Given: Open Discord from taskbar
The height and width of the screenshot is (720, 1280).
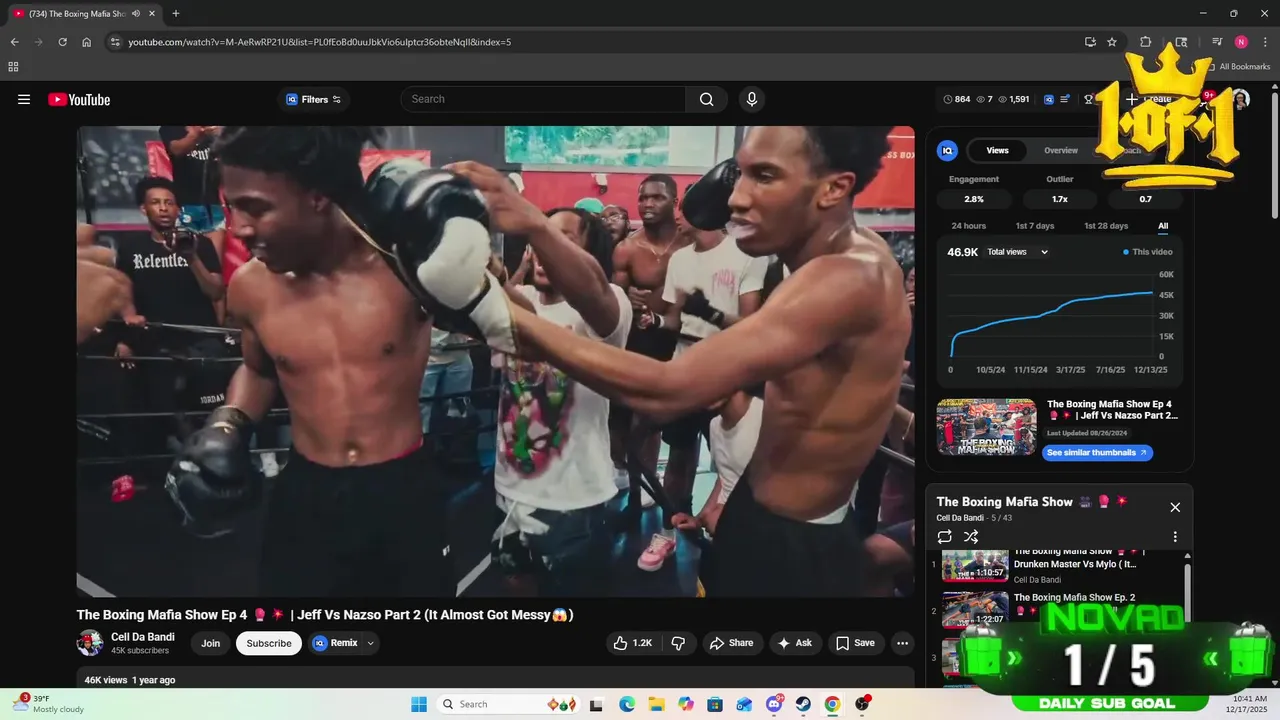Looking at the screenshot, I should (x=774, y=704).
